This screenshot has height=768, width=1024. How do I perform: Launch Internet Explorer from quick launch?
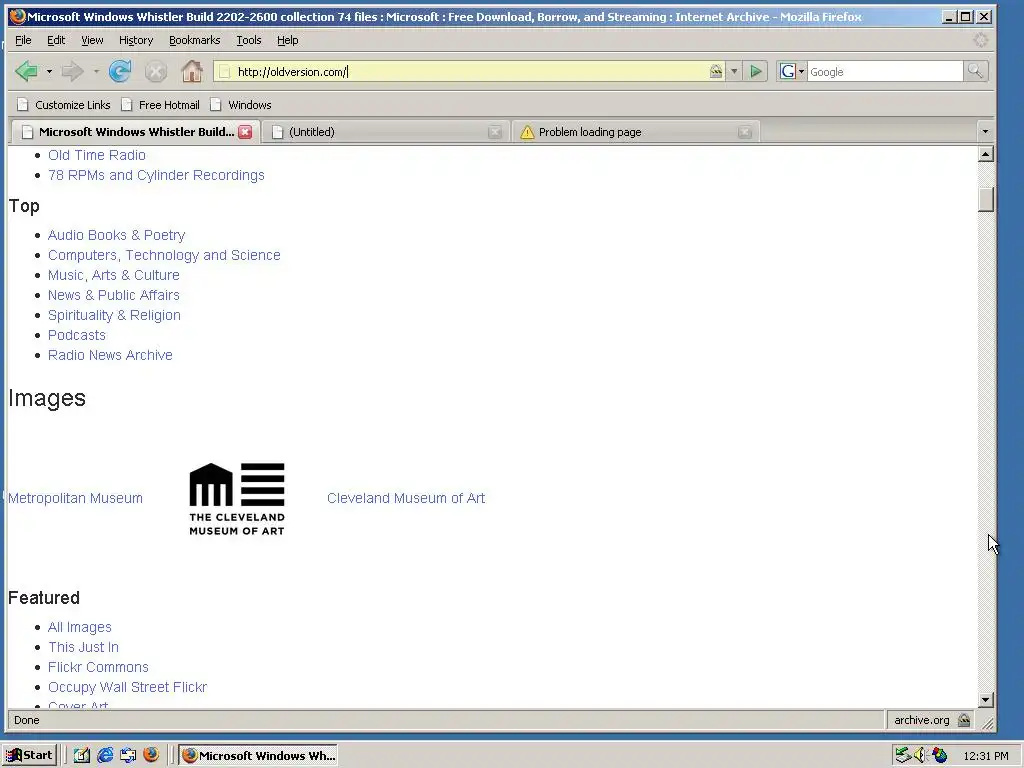tap(104, 755)
